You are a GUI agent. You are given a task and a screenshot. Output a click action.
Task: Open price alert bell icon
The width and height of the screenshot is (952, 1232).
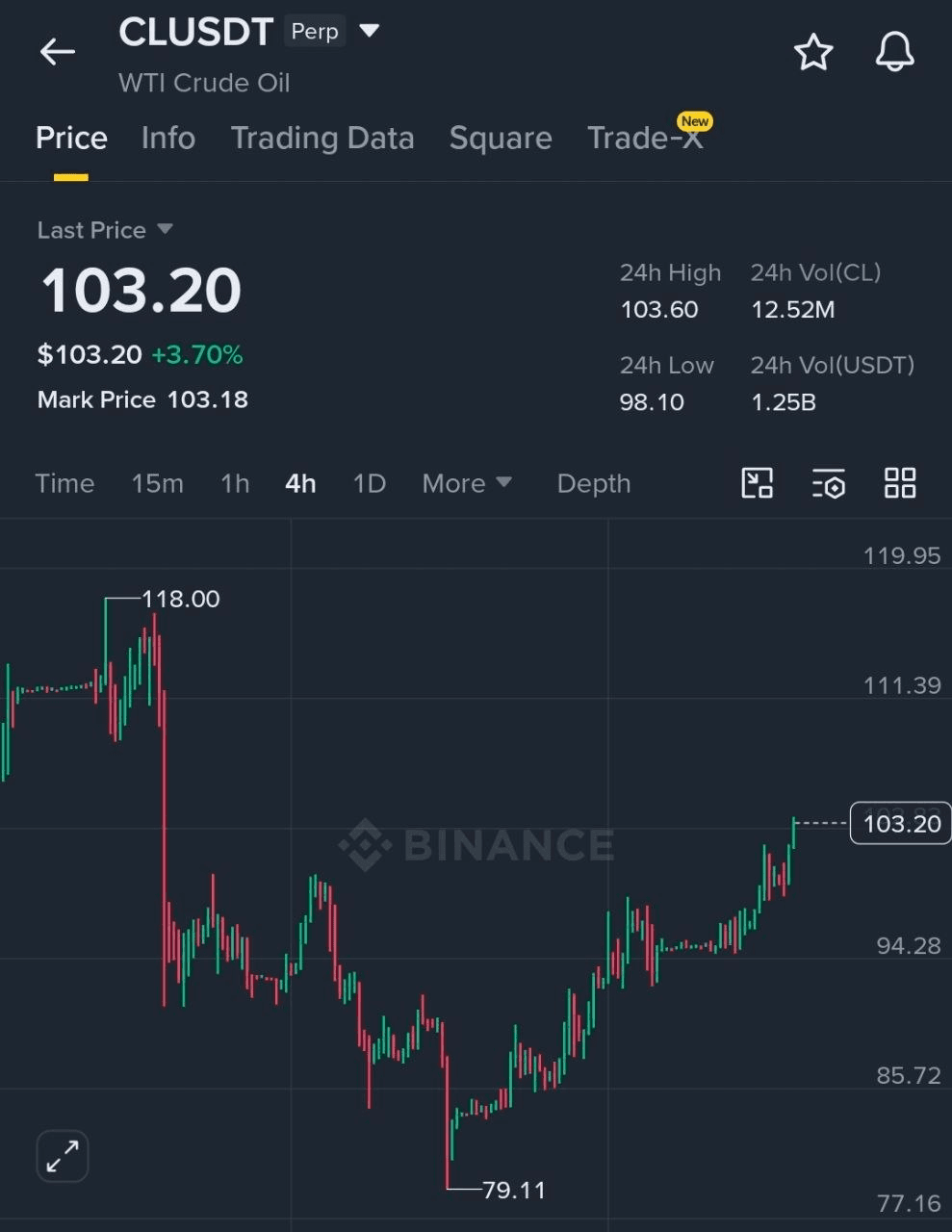click(894, 52)
